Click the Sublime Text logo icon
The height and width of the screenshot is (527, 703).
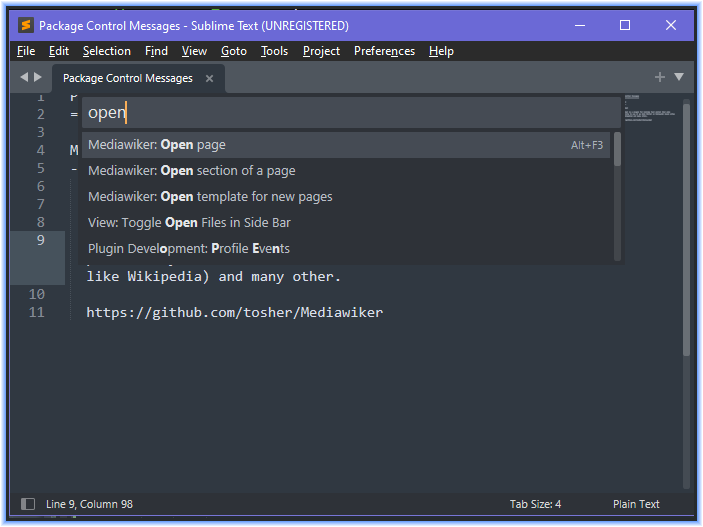pyautogui.click(x=26, y=25)
